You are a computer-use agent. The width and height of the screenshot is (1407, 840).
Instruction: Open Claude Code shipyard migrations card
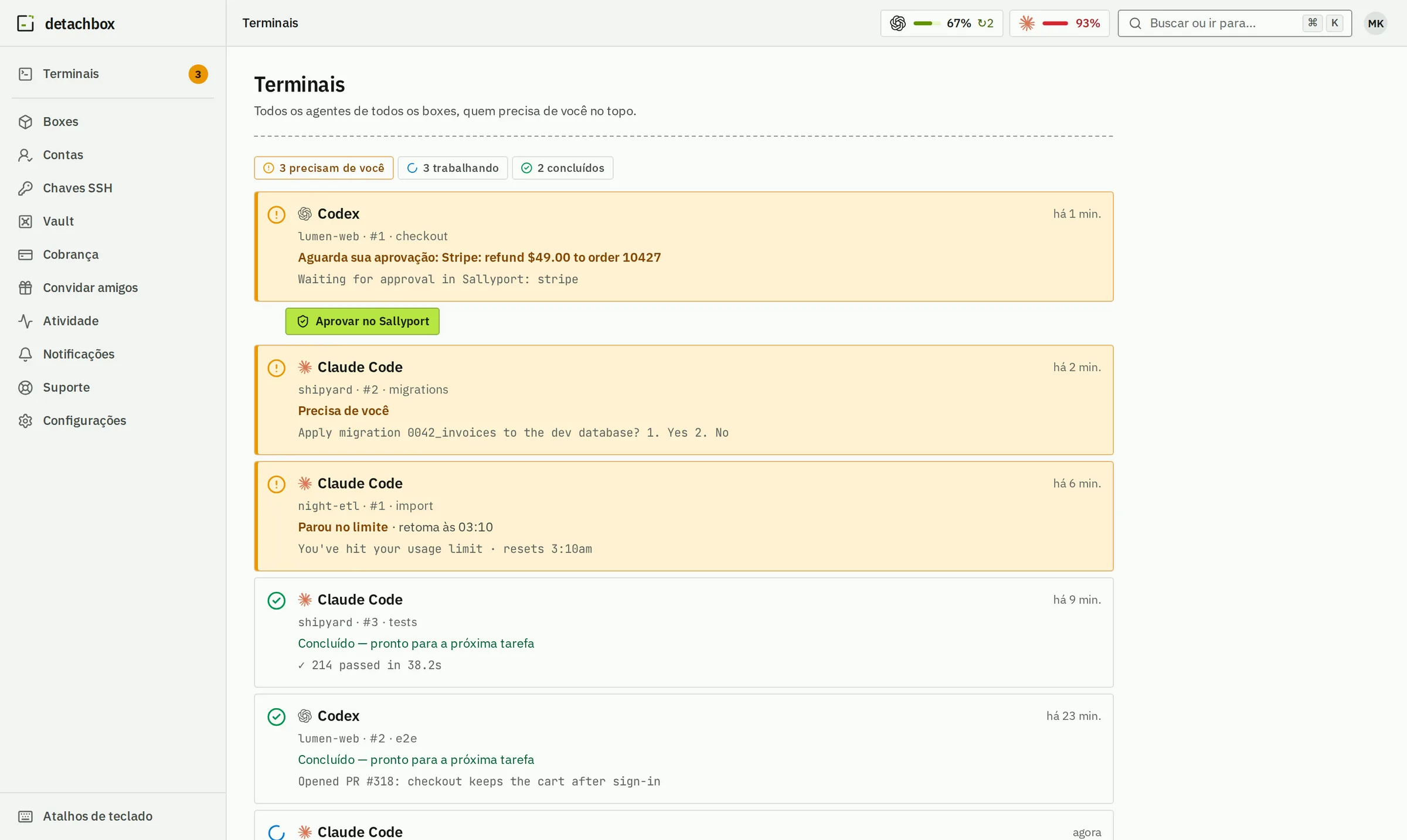(x=684, y=400)
